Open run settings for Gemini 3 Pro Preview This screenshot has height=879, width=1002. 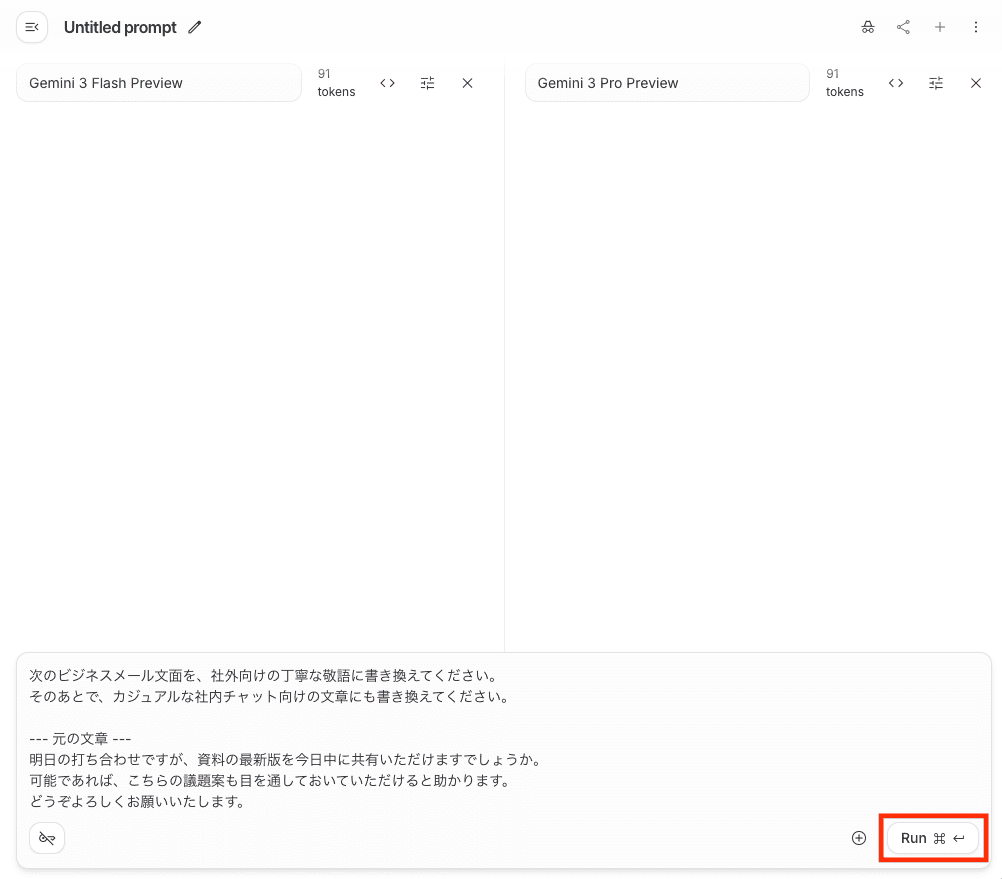pyautogui.click(x=936, y=83)
